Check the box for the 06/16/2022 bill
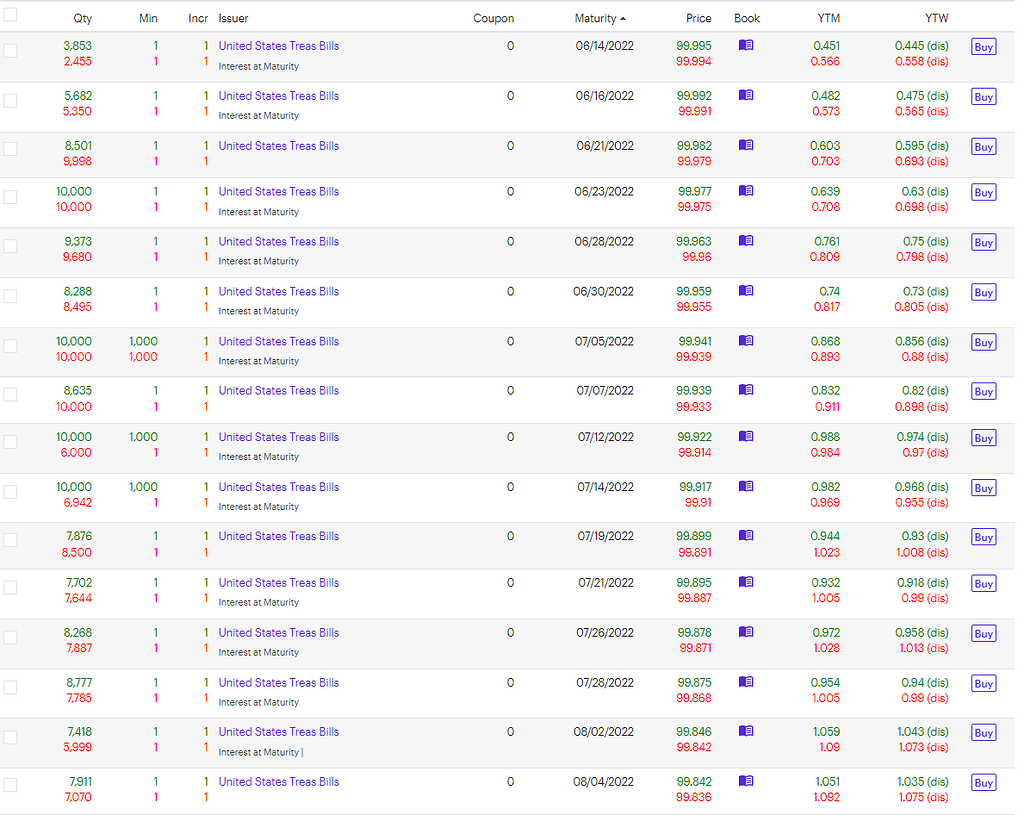1024x815 pixels. (x=10, y=100)
